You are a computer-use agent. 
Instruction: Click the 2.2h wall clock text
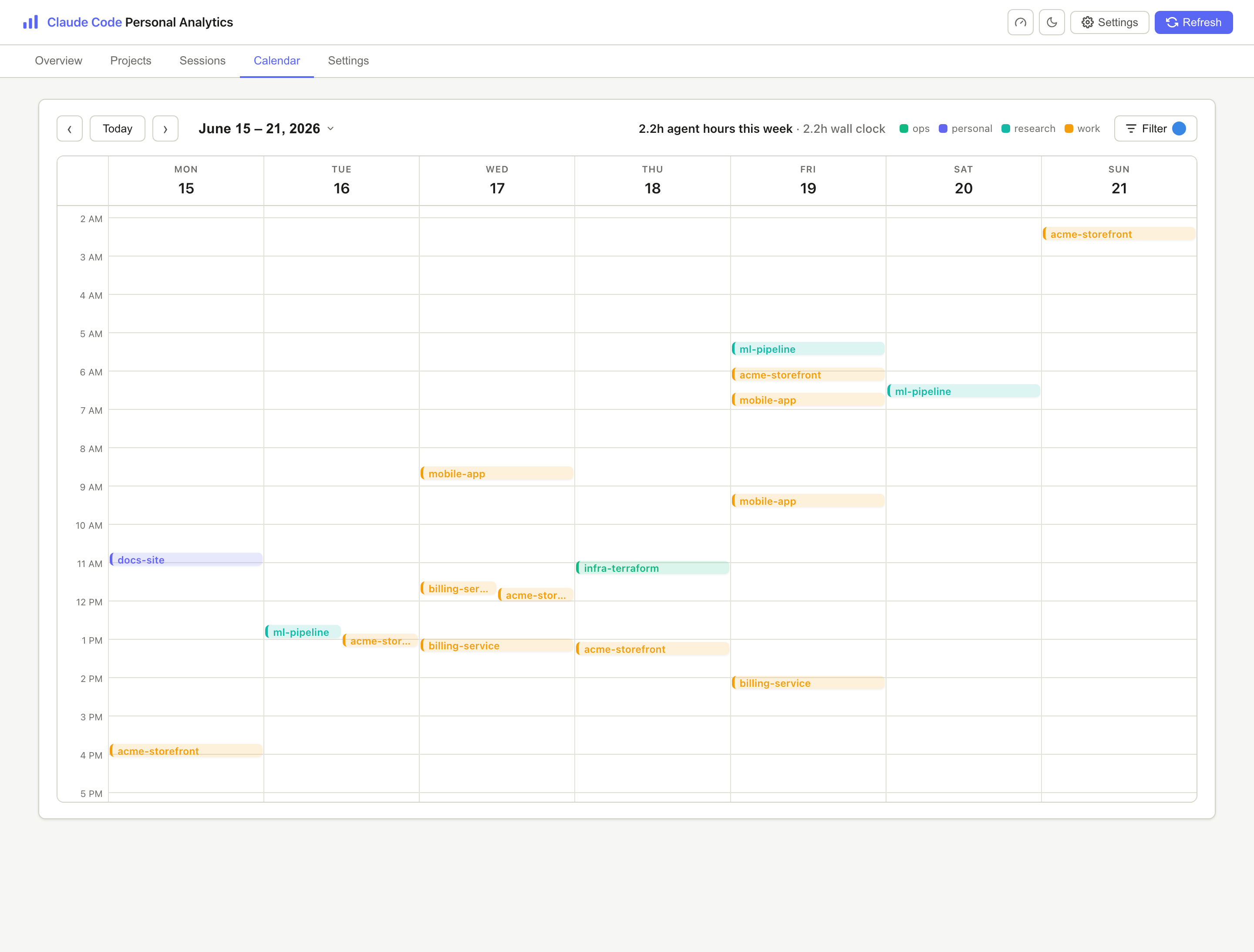click(843, 129)
